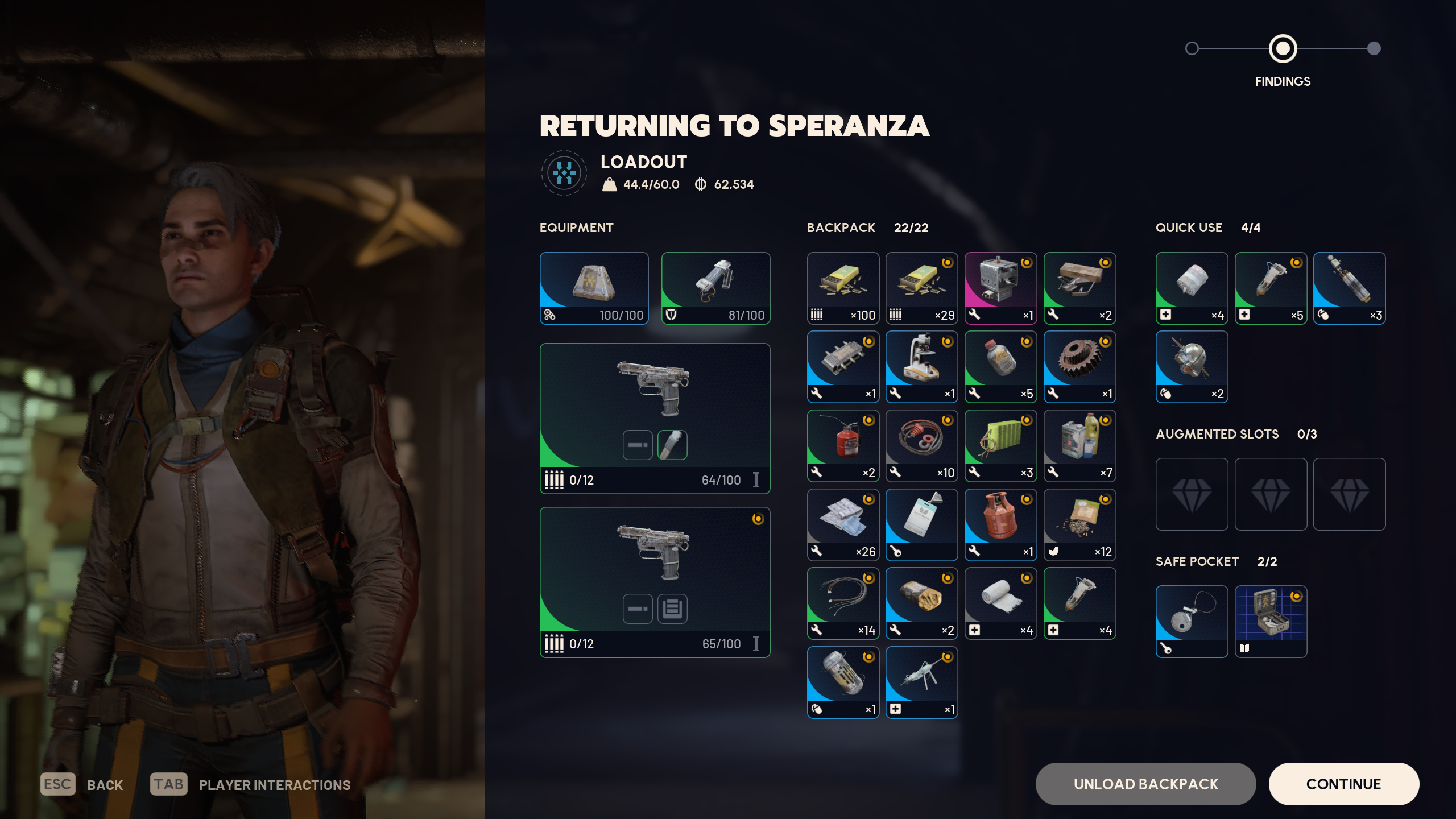Click magazine attachment slot on second pistol

[672, 609]
